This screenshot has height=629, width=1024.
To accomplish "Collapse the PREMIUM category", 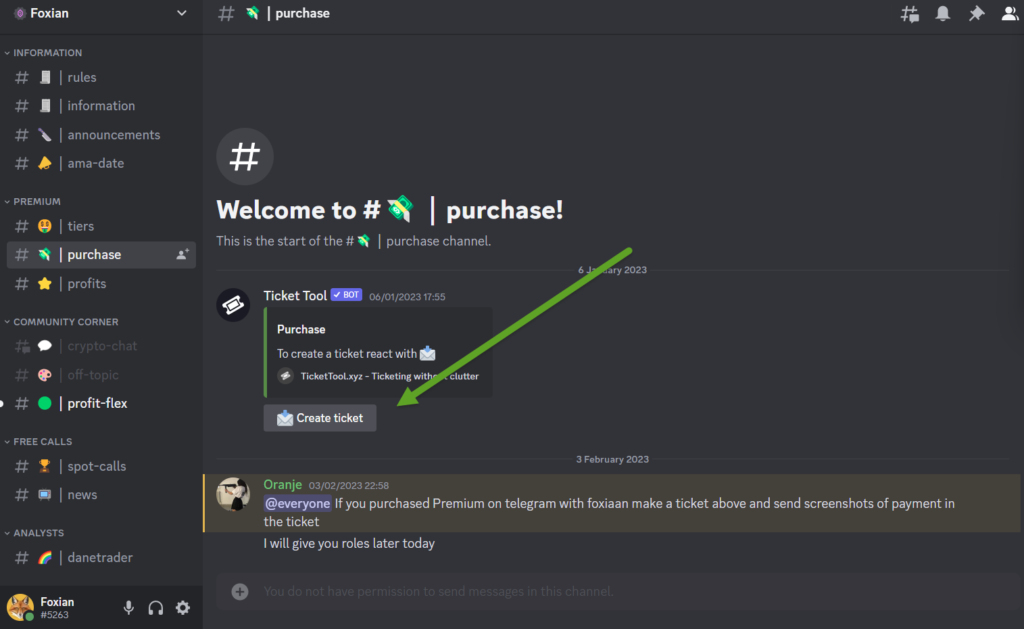I will (x=37, y=202).
